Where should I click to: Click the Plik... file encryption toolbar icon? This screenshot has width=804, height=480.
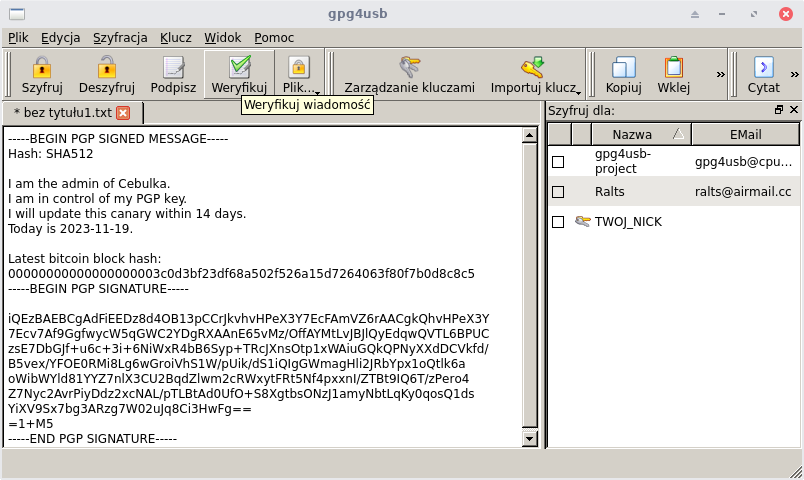click(x=299, y=67)
